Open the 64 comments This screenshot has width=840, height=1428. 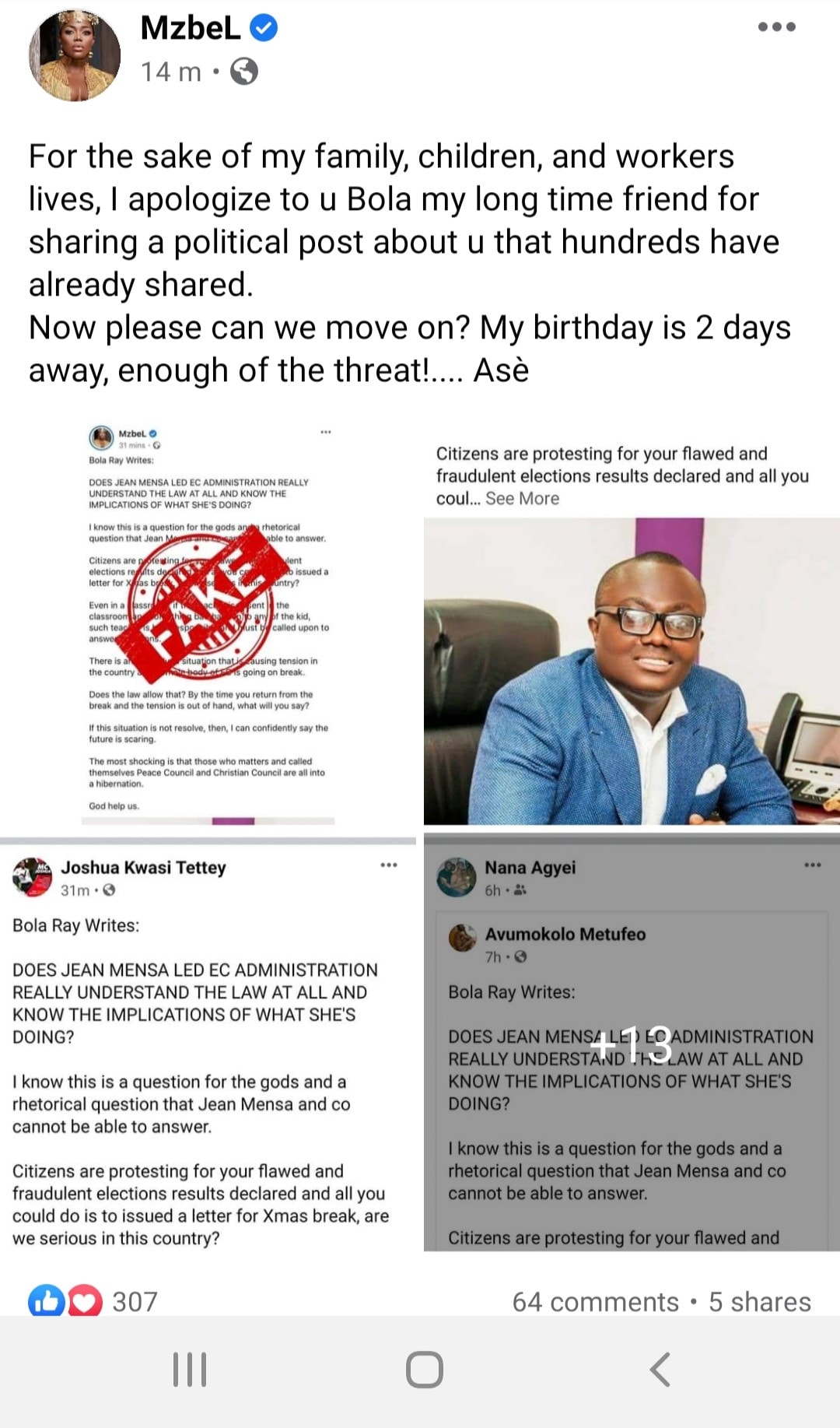point(595,1302)
